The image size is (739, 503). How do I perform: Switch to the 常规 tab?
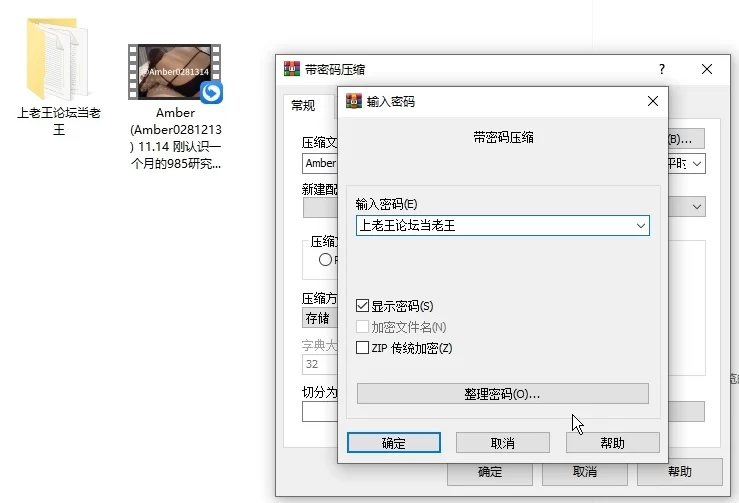(x=302, y=105)
